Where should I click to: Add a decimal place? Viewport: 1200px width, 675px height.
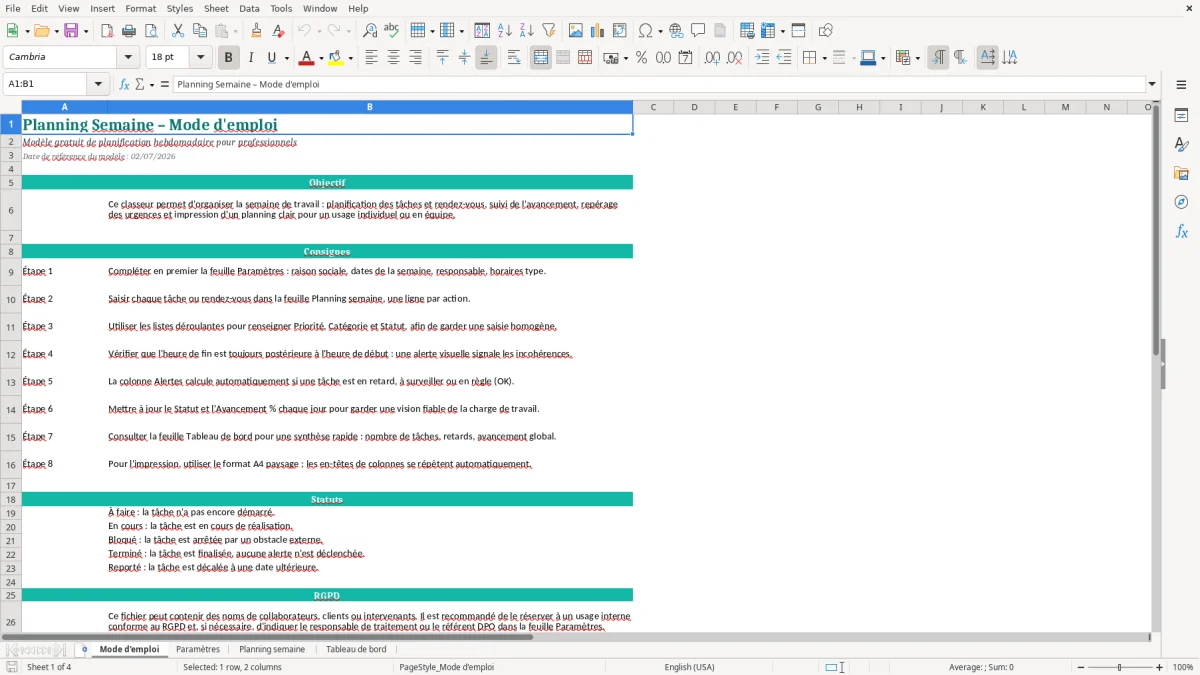712,57
